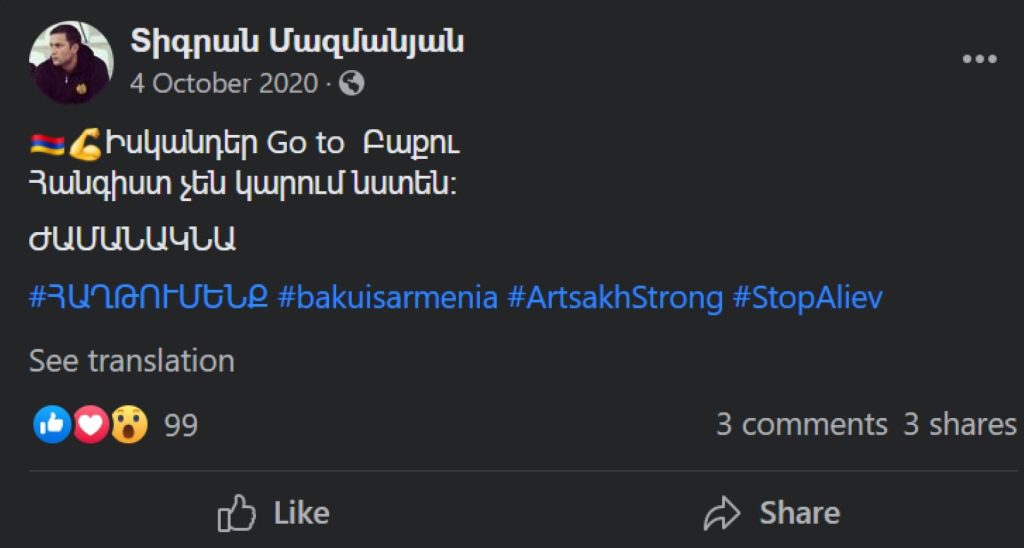Open the #StopAliev hashtag
The image size is (1024, 548).
coord(808,298)
